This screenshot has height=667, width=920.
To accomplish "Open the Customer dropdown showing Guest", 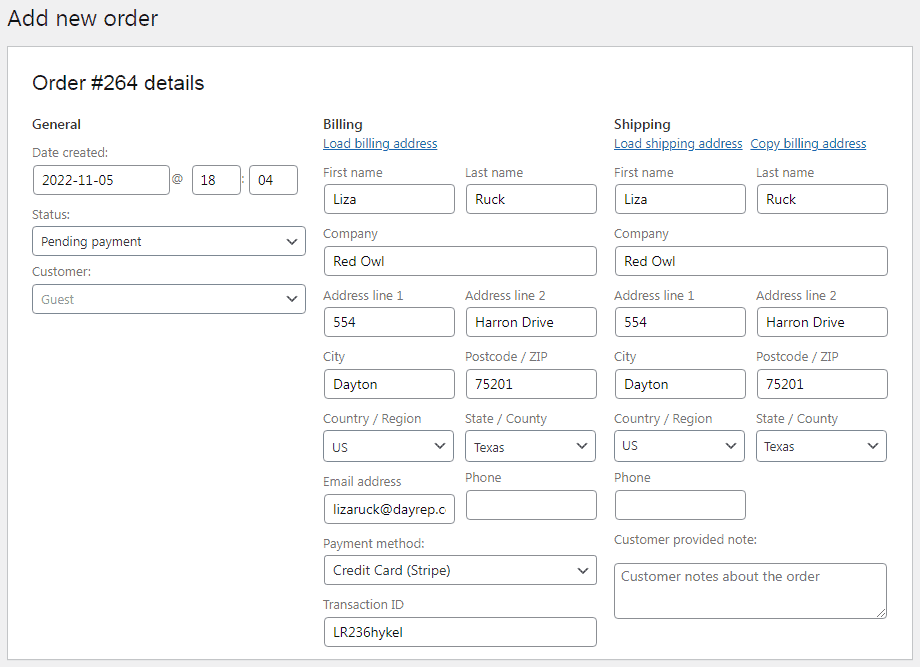I will click(168, 299).
